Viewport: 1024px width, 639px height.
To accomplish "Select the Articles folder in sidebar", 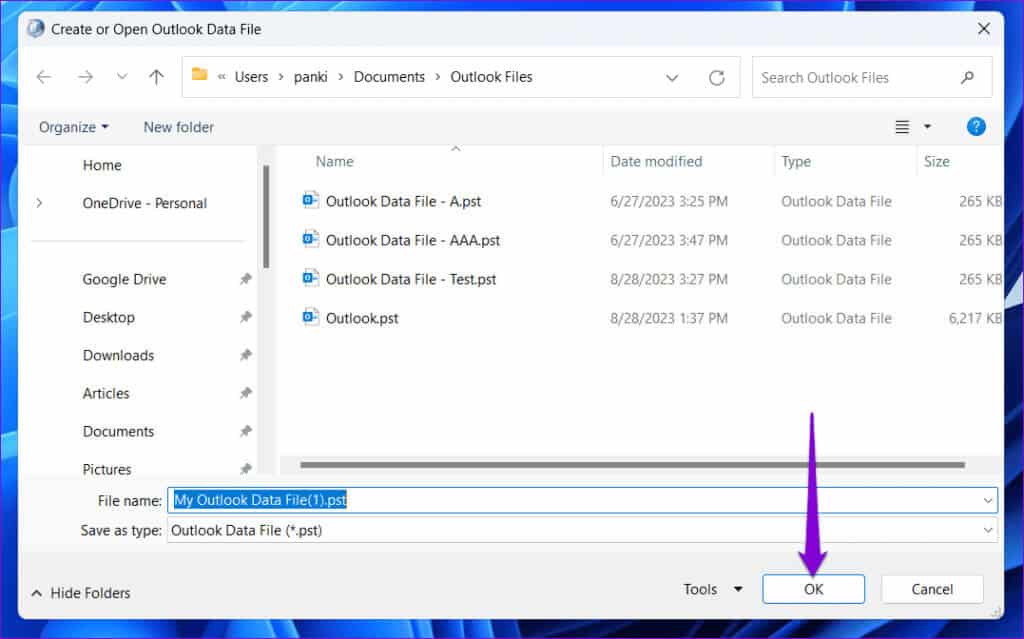I will [106, 393].
